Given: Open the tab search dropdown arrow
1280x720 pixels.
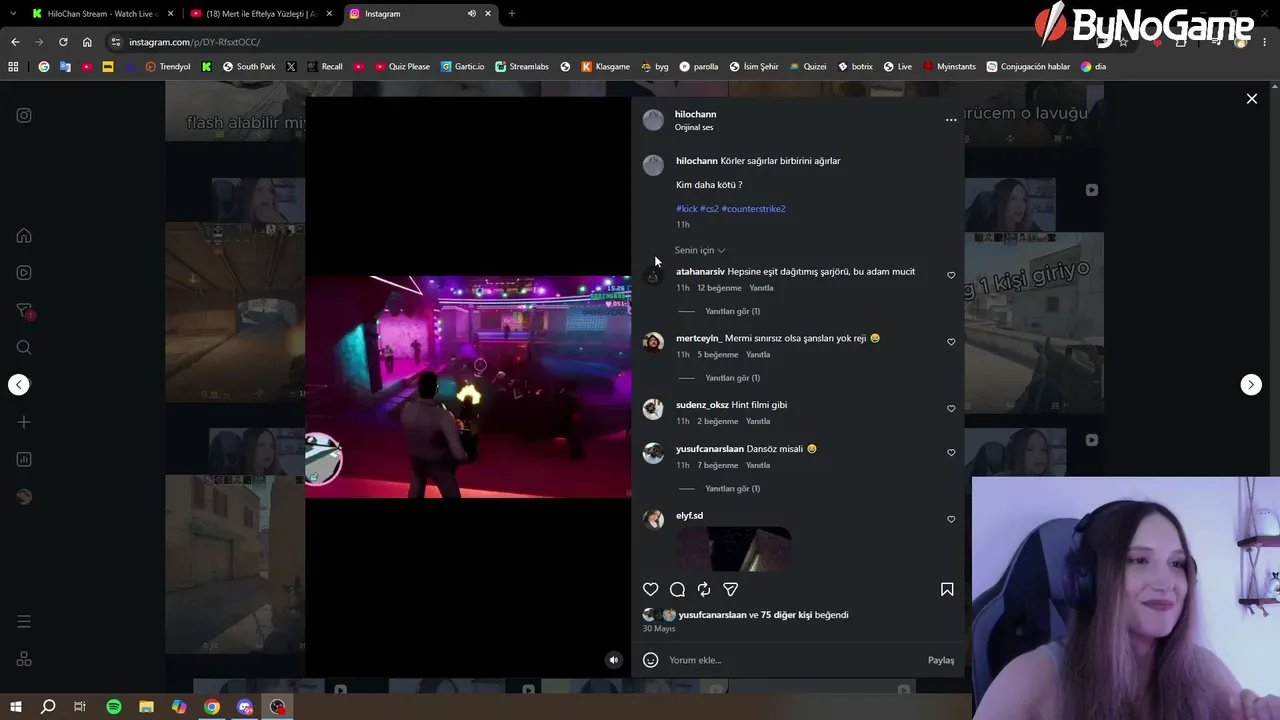Looking at the screenshot, I should (x=13, y=14).
